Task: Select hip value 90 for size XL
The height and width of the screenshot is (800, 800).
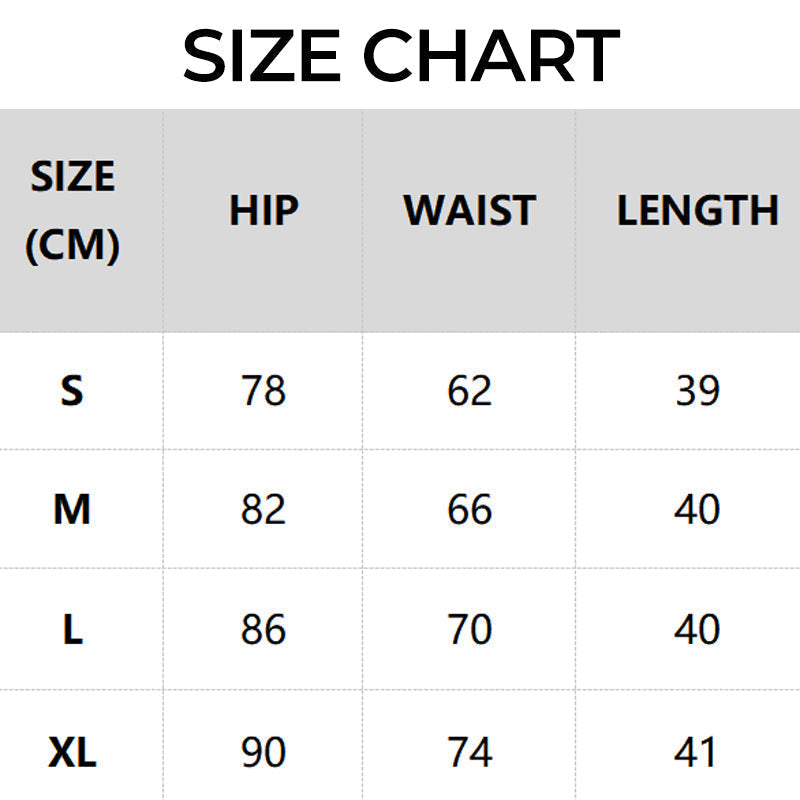Action: 264,752
